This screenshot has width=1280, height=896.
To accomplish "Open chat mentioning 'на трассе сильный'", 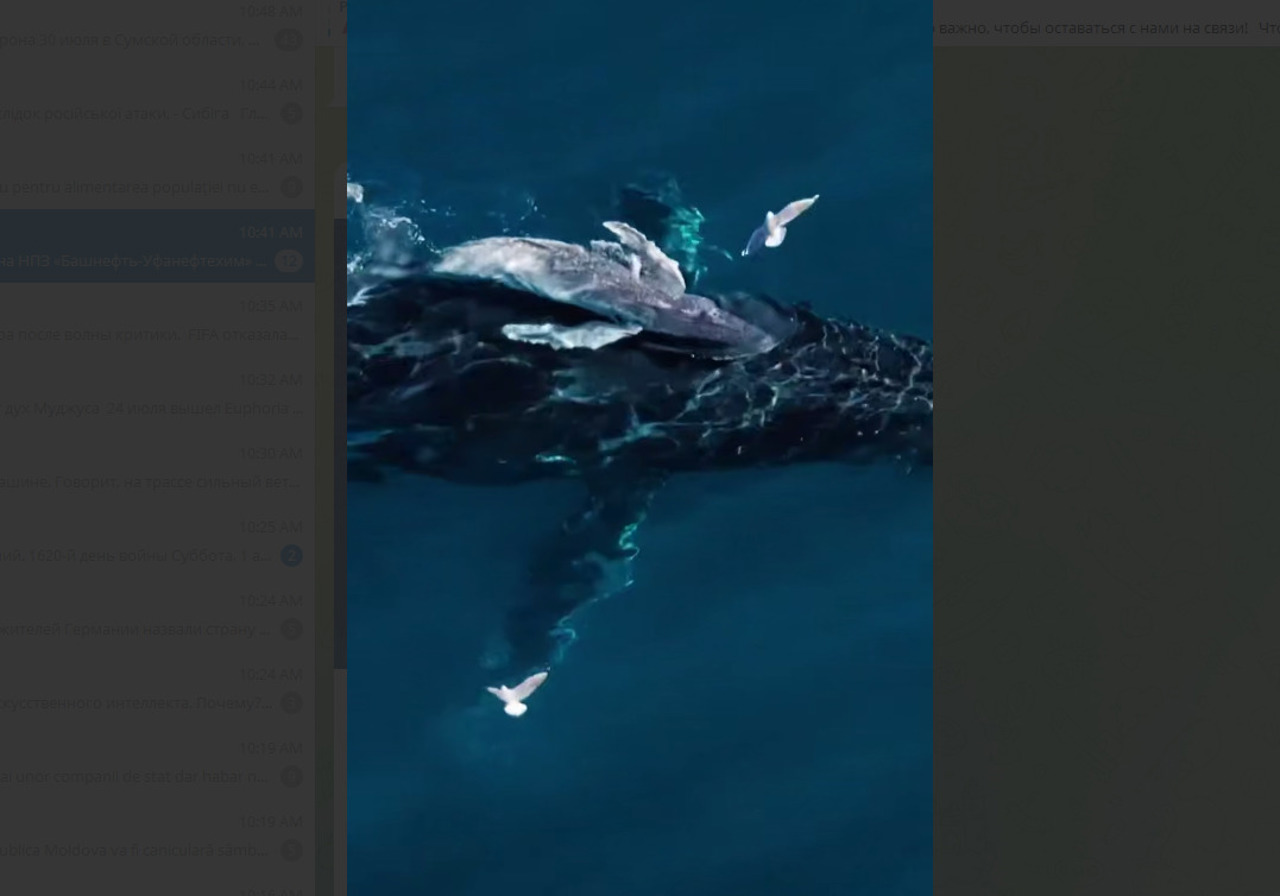I will coord(157,467).
